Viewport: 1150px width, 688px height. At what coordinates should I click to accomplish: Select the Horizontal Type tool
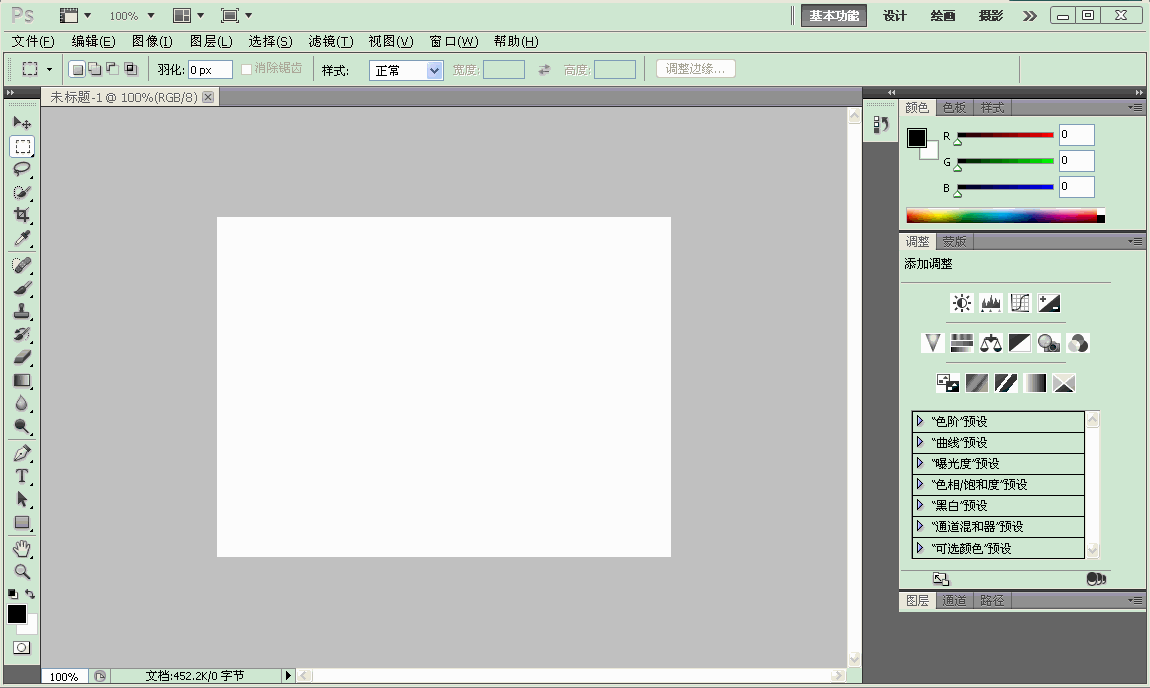pos(22,476)
